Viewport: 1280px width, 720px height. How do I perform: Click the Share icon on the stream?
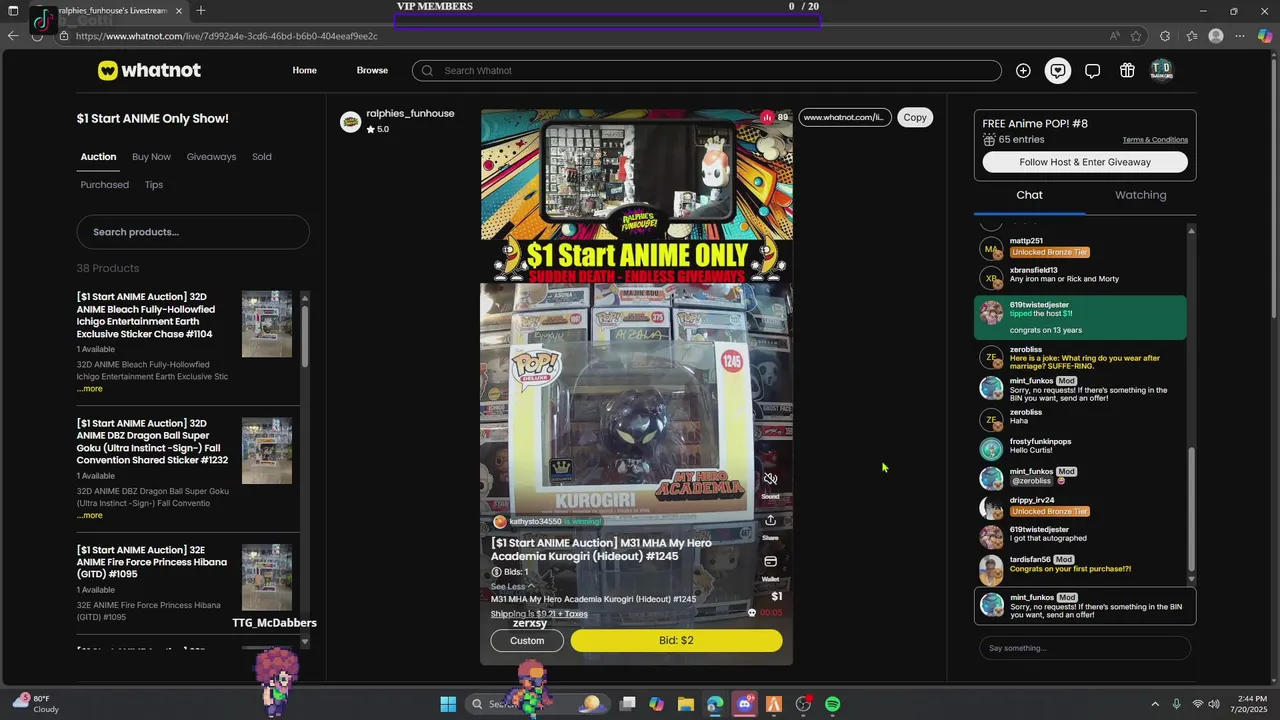tap(770, 520)
